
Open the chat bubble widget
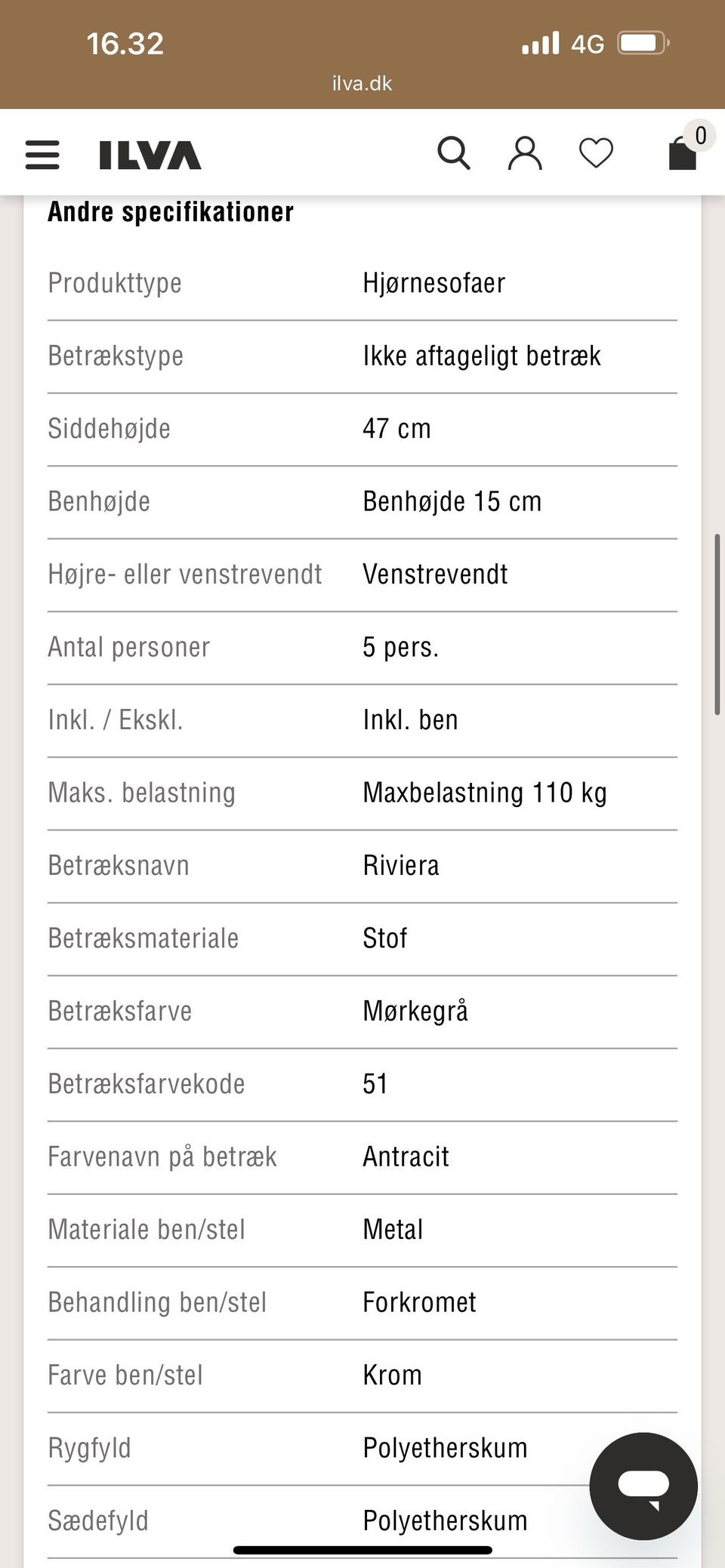(x=643, y=1486)
